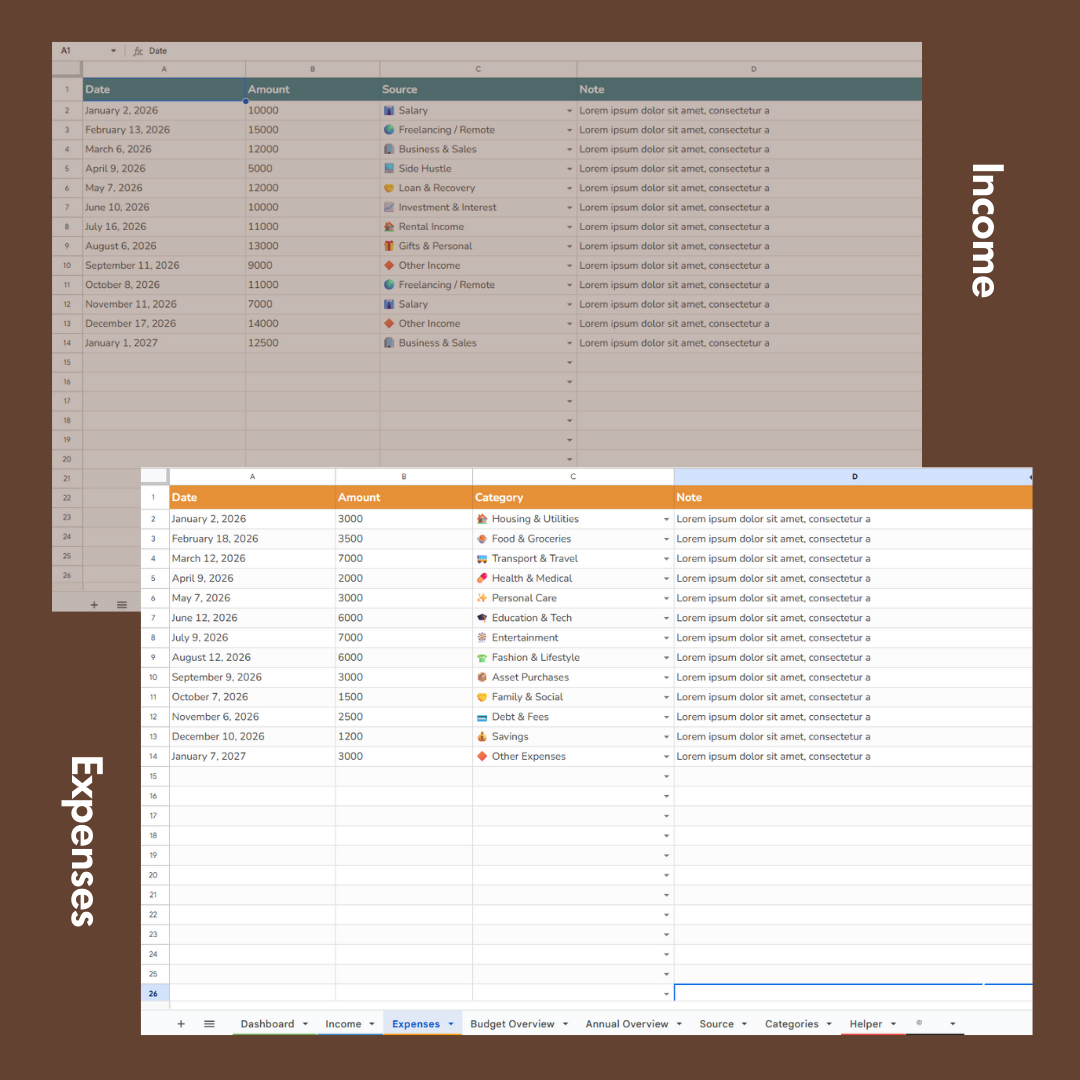Screen dimensions: 1080x1080
Task: Click the Gifts & Personal gift icon
Action: click(389, 246)
